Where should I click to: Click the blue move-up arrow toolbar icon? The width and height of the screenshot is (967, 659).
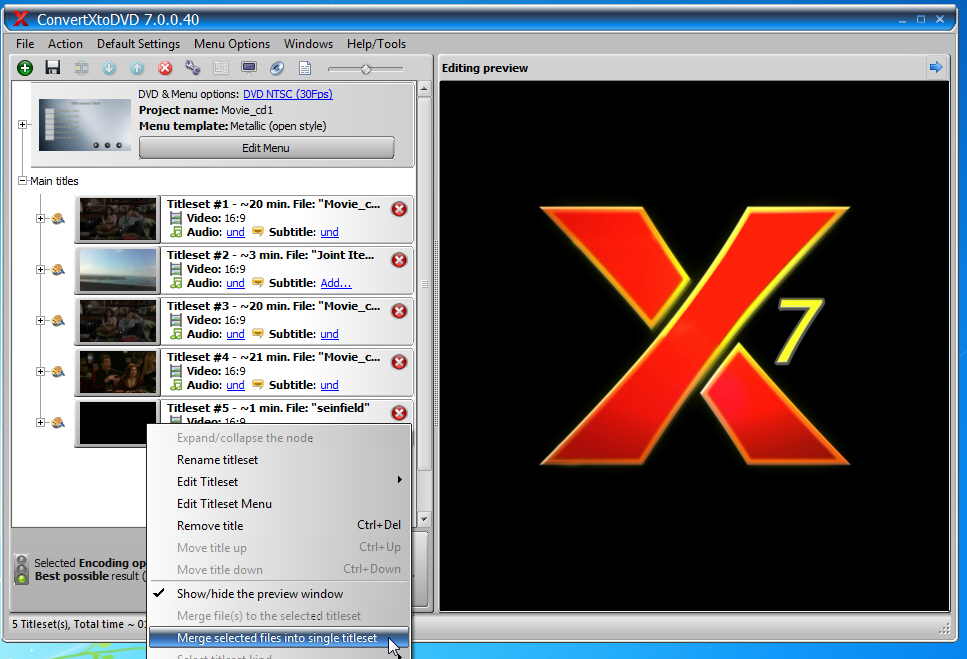coord(137,68)
